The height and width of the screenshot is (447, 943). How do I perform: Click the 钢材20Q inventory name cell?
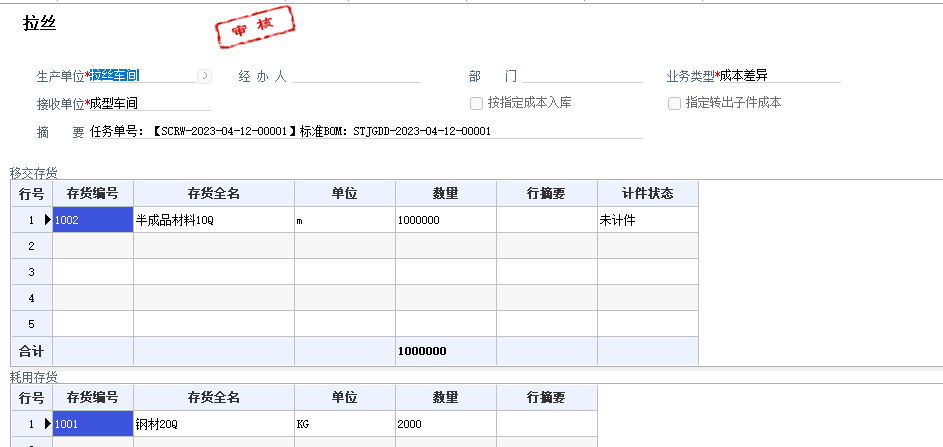212,424
